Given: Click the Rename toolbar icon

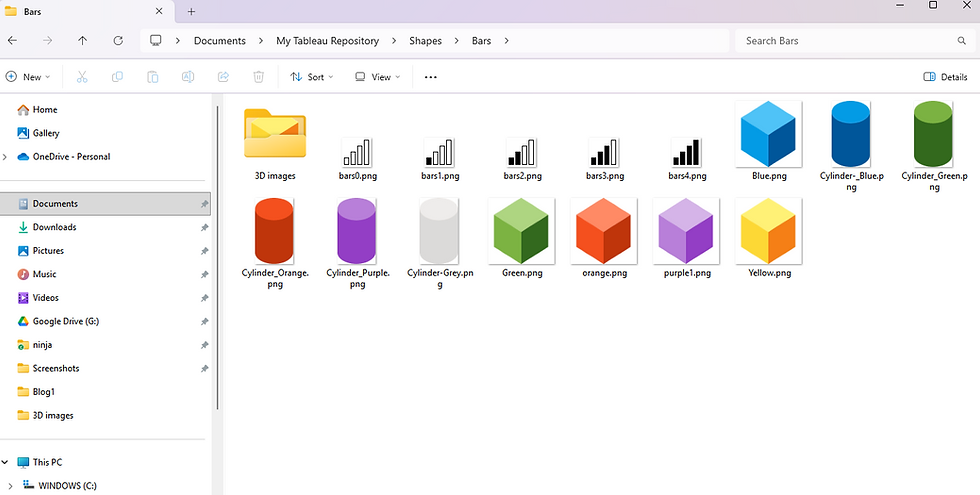Looking at the screenshot, I should [x=188, y=77].
